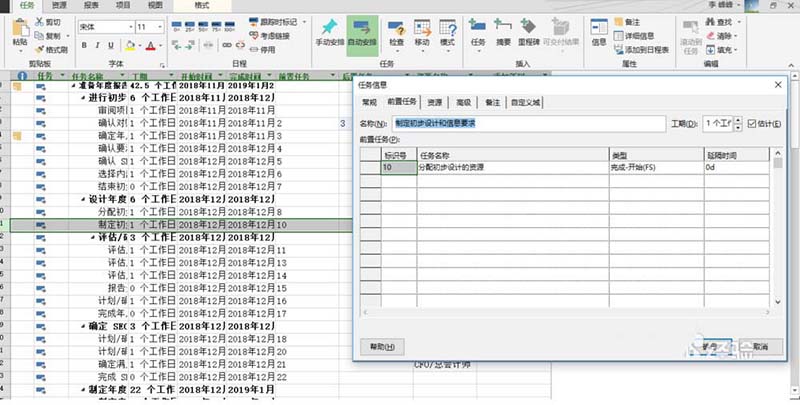Click the 复制 (Copy) icon

39,36
